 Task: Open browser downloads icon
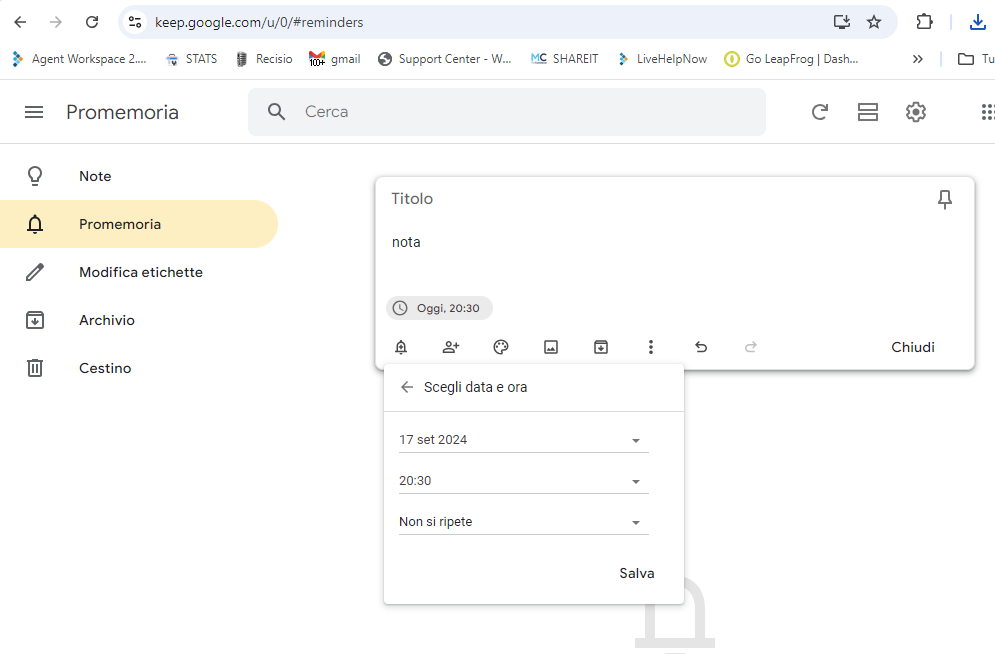click(x=977, y=22)
